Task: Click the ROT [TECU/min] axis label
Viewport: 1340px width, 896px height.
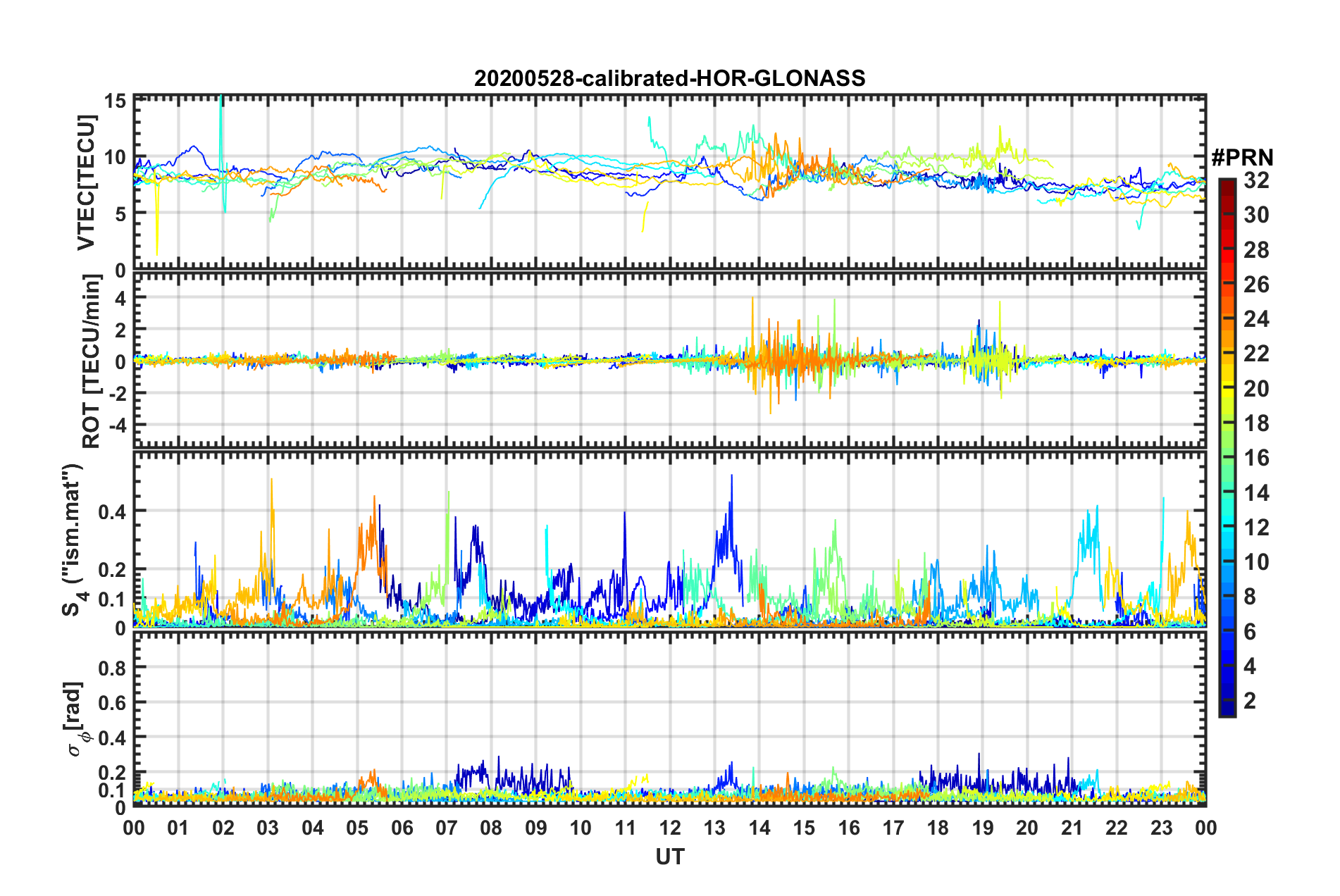Action: pyautogui.click(x=92, y=361)
